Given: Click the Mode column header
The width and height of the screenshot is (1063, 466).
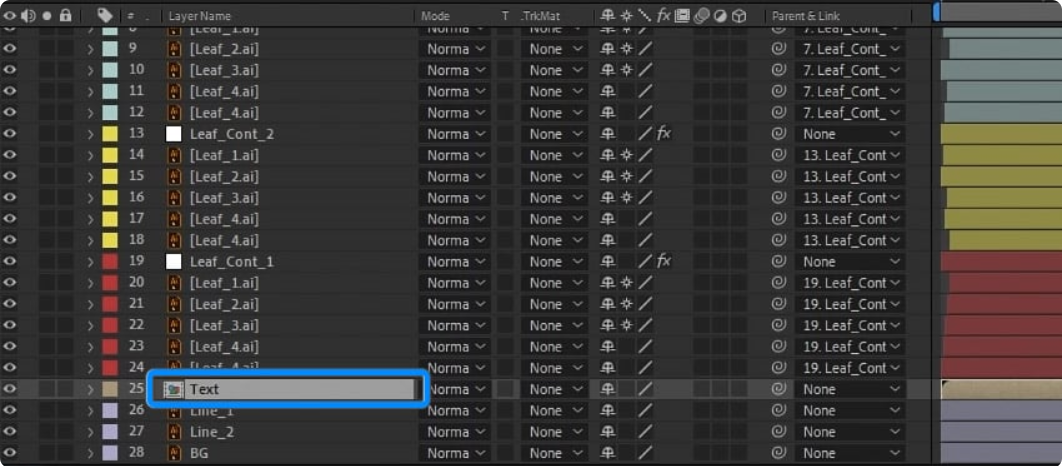Looking at the screenshot, I should tap(435, 16).
